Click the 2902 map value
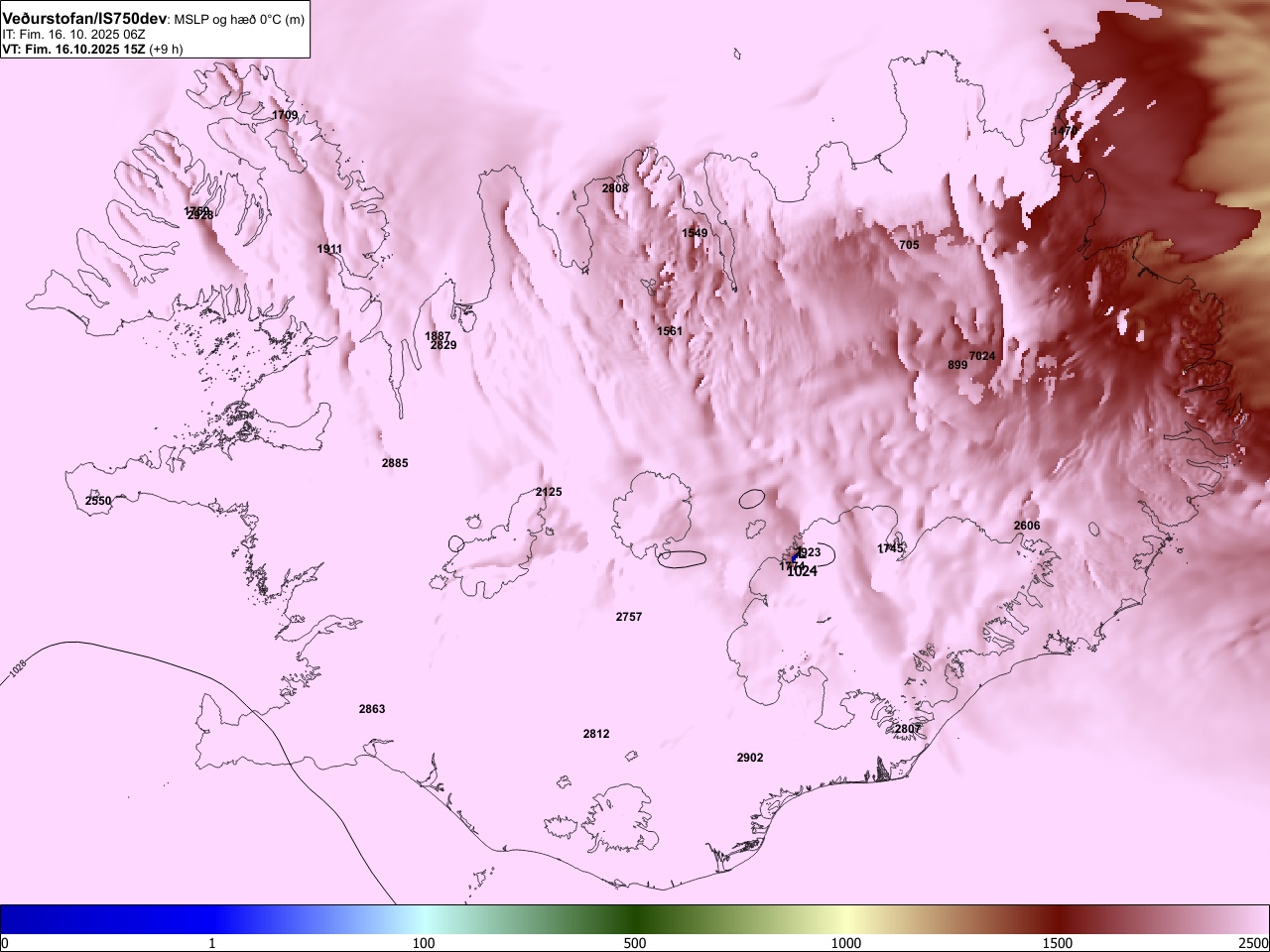The height and width of the screenshot is (952, 1270). point(750,758)
